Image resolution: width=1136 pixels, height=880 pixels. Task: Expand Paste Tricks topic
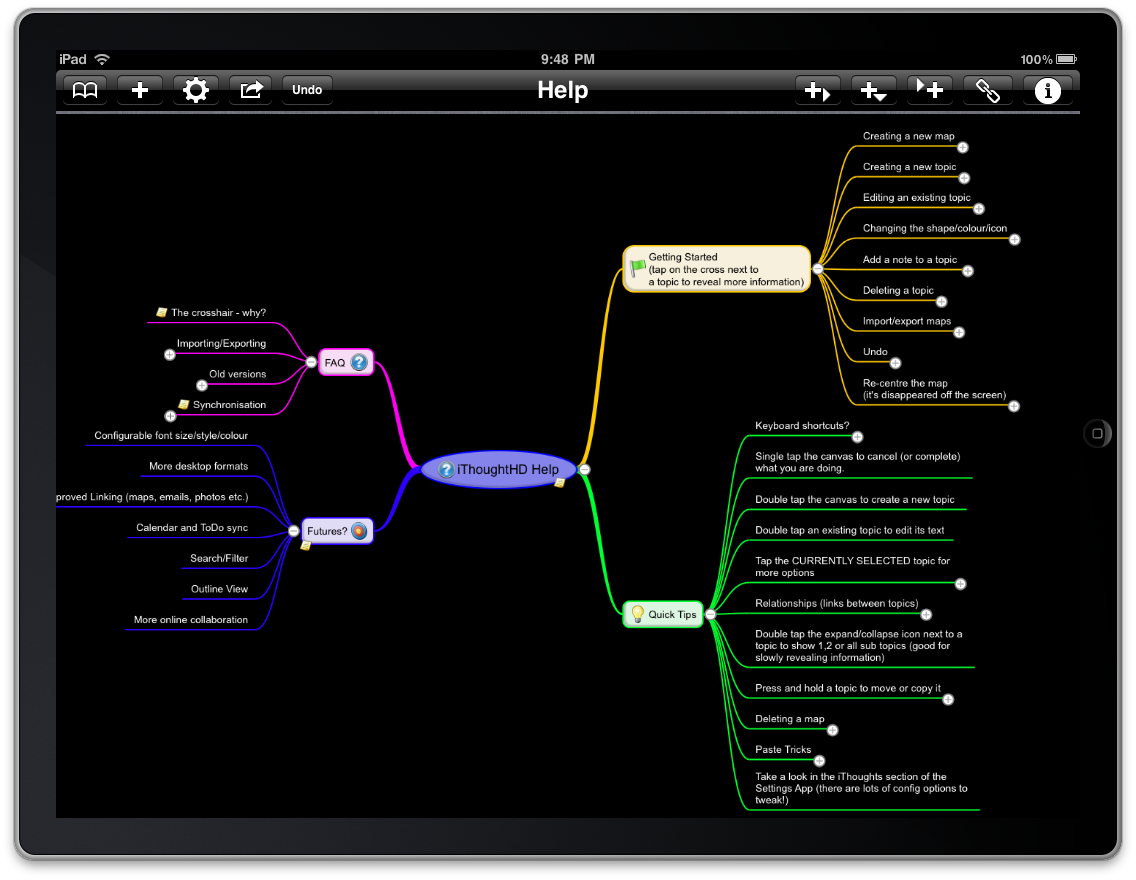819,761
